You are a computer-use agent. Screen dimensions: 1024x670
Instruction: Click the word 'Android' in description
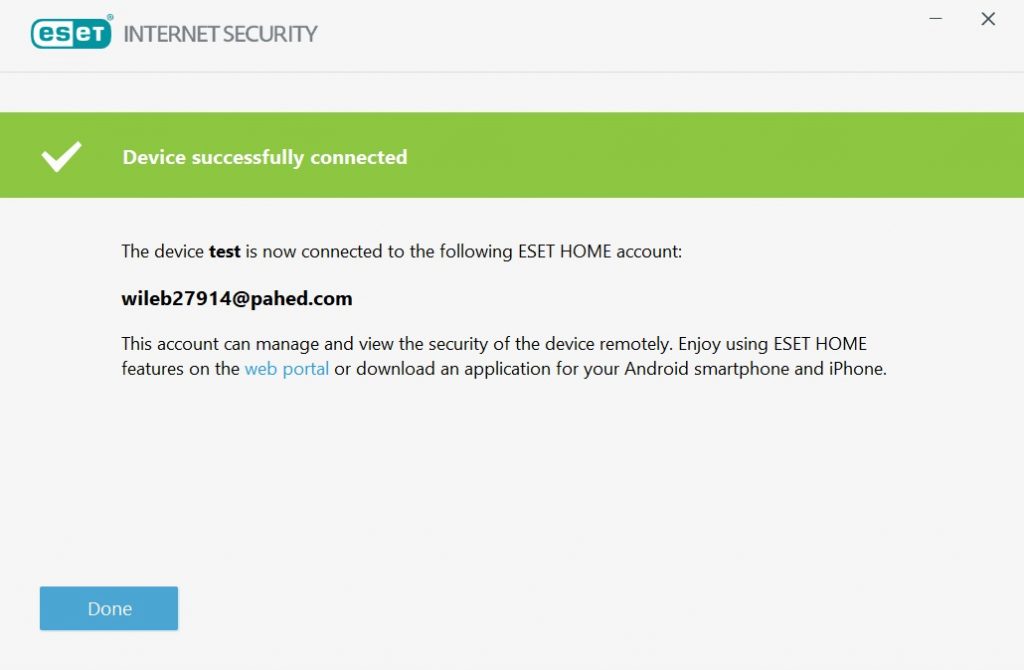(x=657, y=368)
